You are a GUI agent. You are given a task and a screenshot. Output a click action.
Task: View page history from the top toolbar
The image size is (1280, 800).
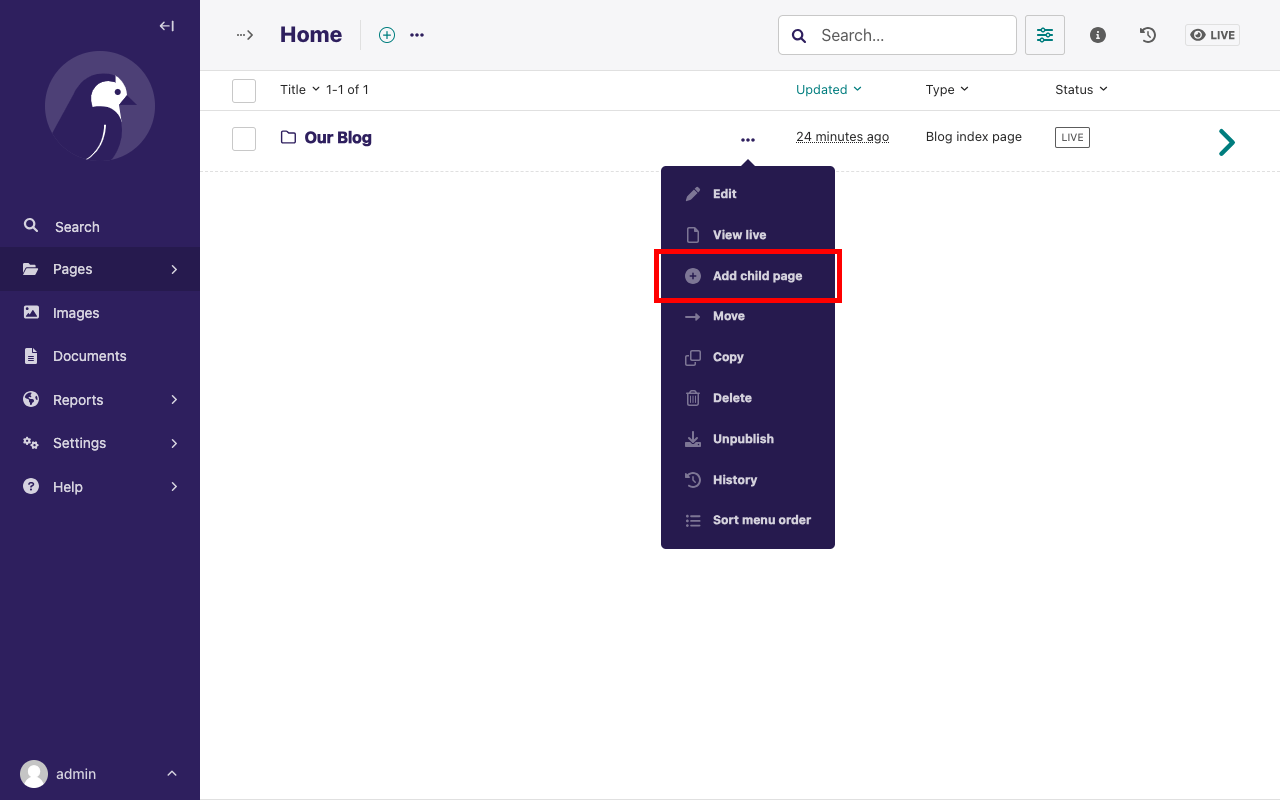coord(1147,35)
